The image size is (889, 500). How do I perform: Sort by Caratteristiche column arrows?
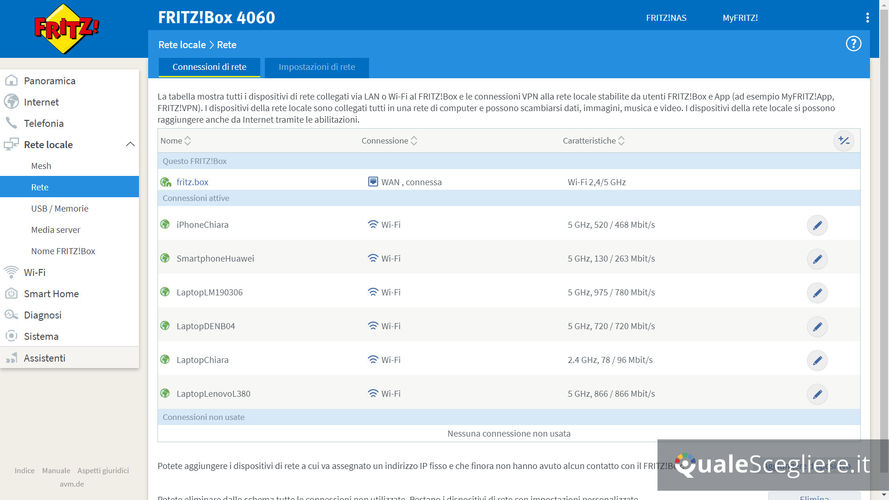[x=623, y=141]
